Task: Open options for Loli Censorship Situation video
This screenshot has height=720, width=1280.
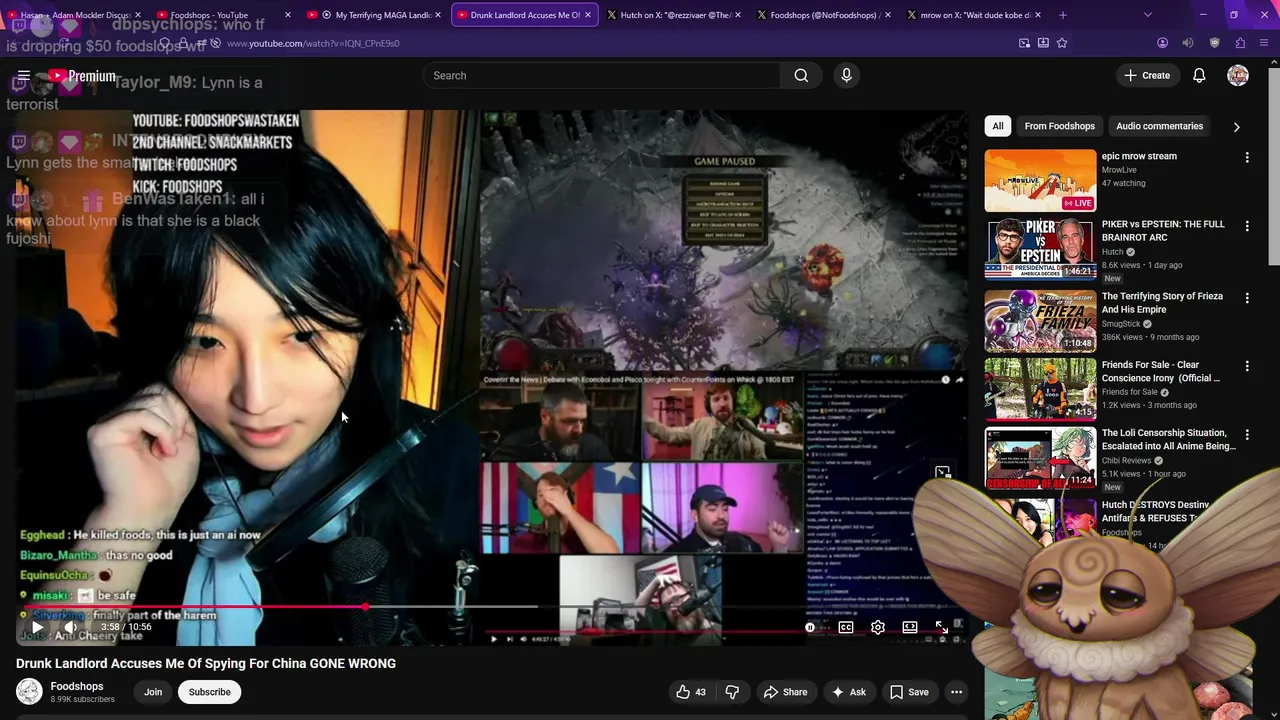Action: click(x=1247, y=434)
